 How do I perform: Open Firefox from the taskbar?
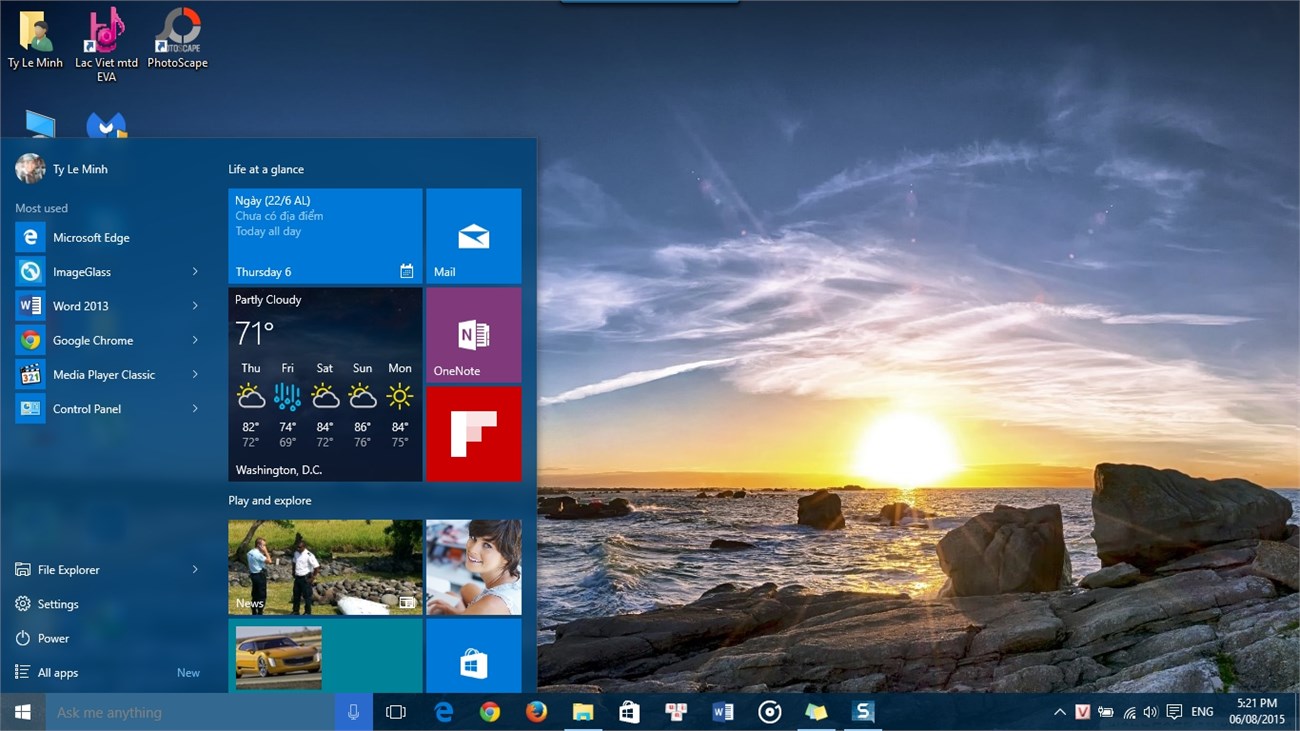coord(536,712)
